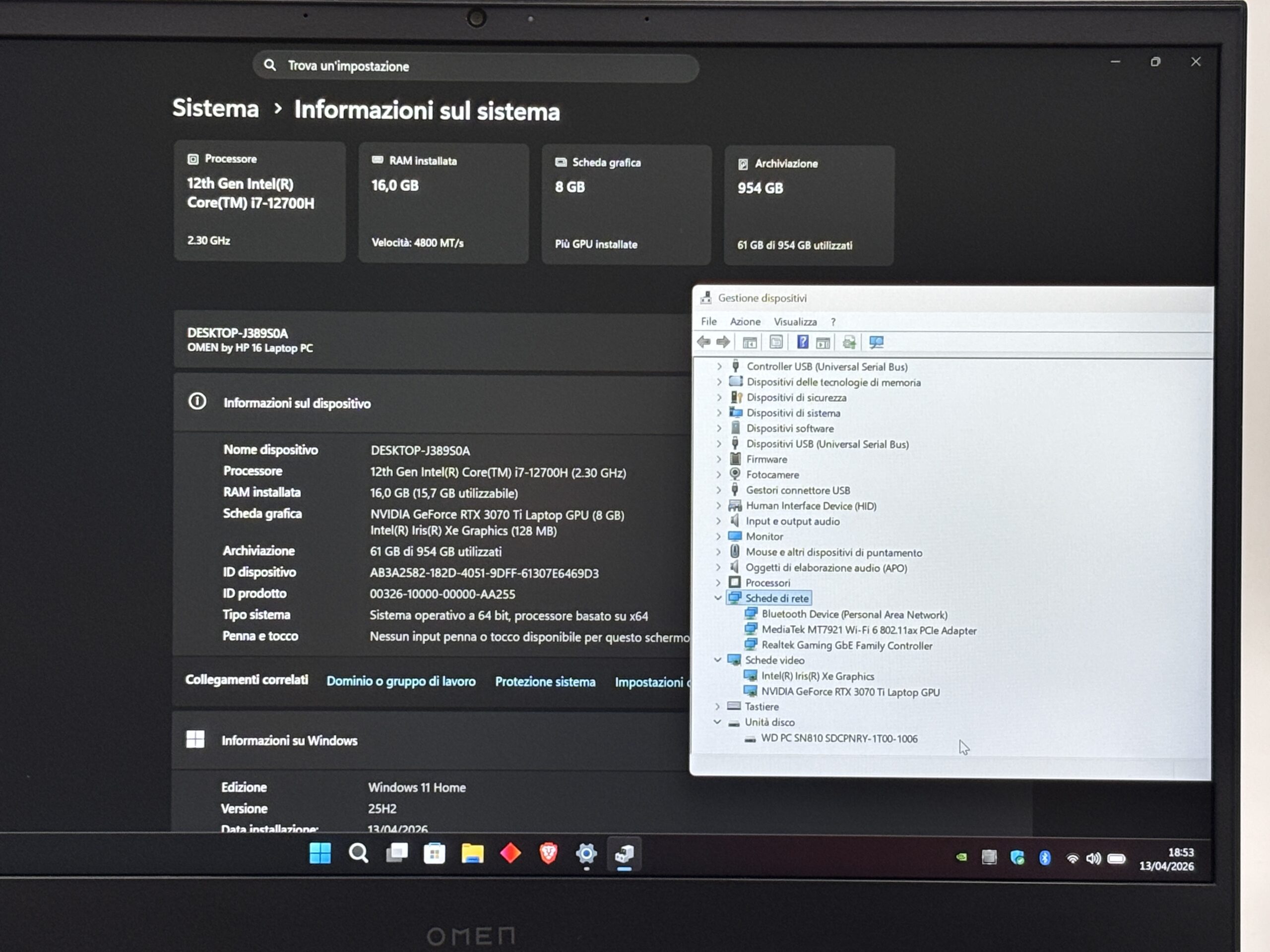Open the Azione menu

745,322
